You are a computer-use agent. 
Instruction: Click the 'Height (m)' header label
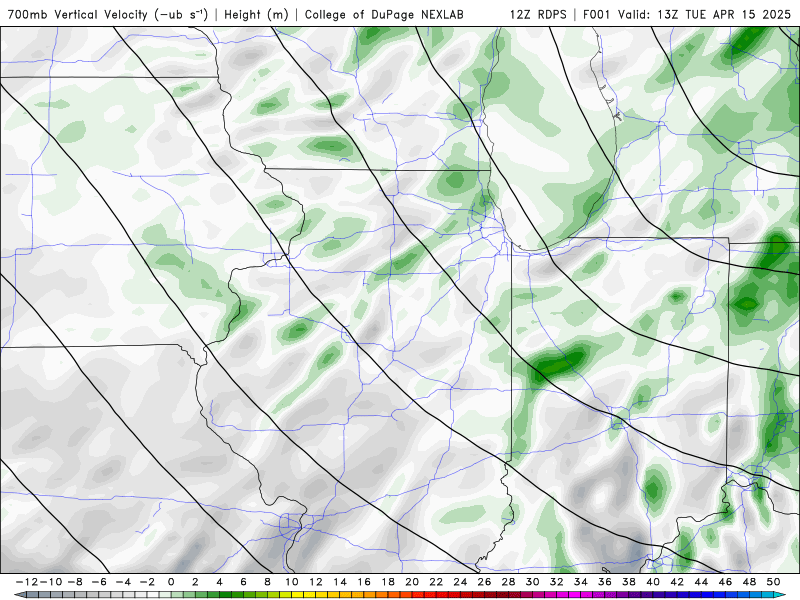point(257,14)
